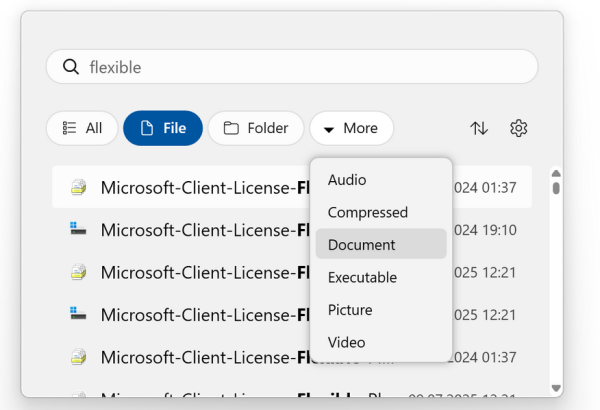
Task: Open sort order arrows icon
Action: [479, 128]
